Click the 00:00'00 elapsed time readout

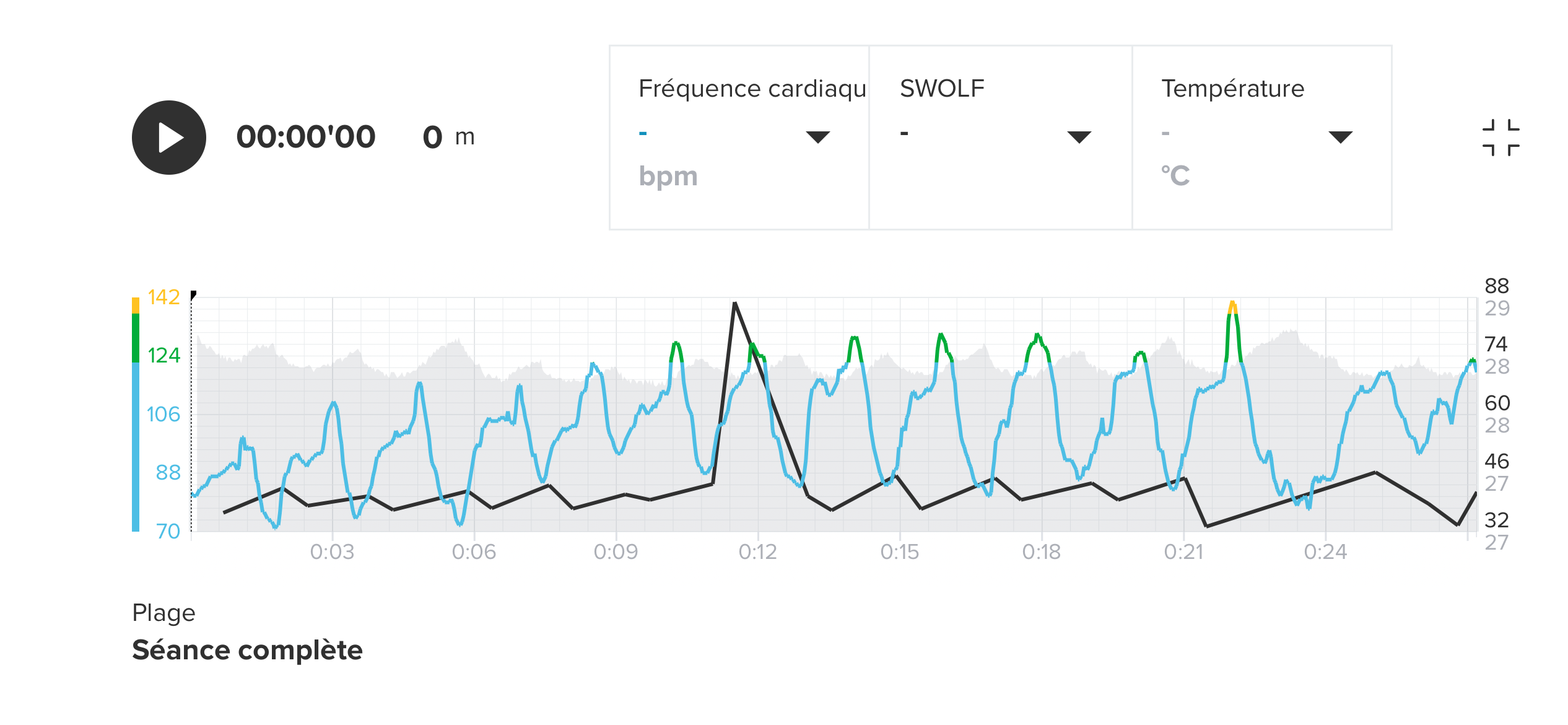[x=306, y=137]
